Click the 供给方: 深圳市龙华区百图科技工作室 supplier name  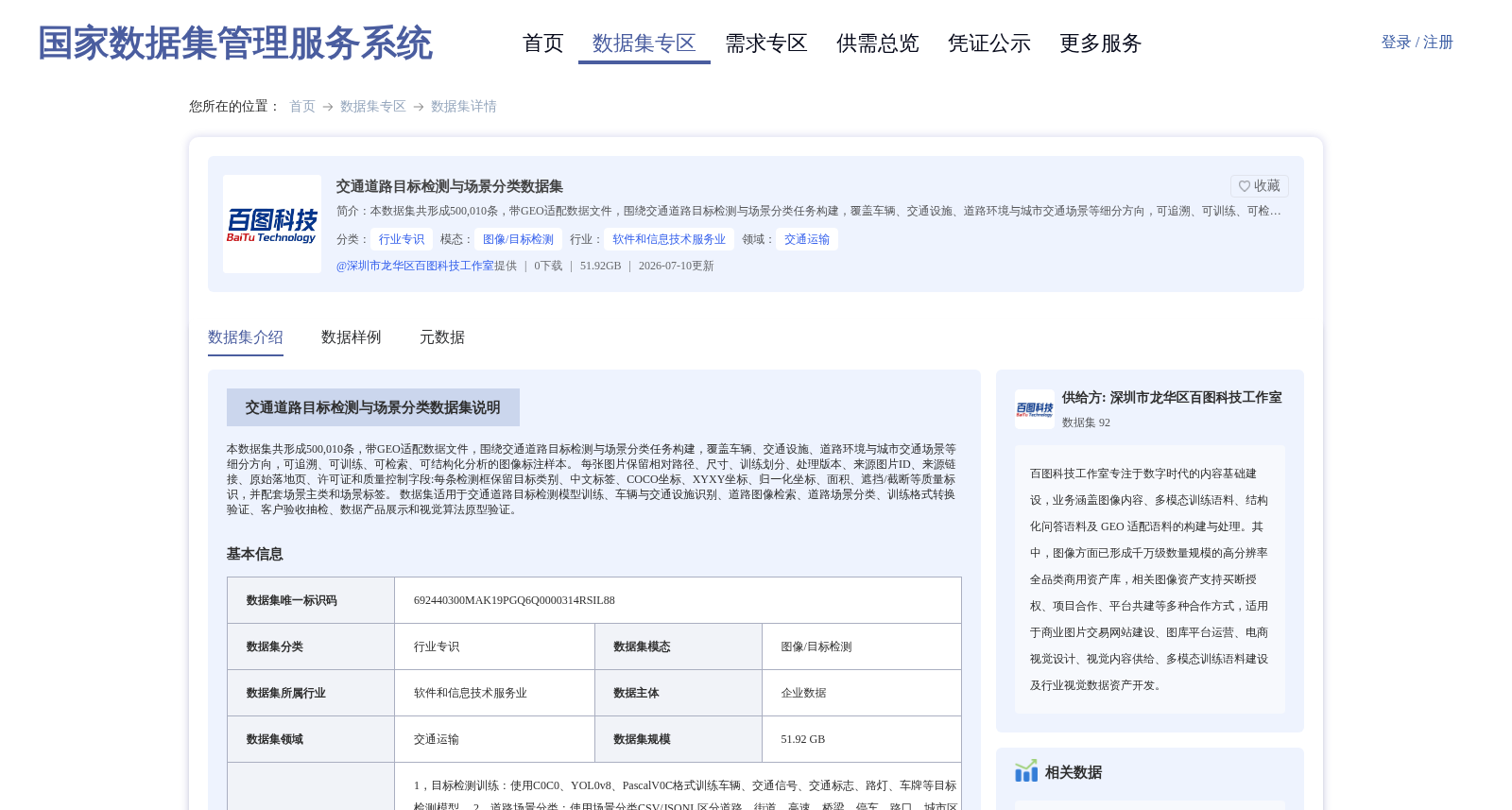click(x=1172, y=398)
